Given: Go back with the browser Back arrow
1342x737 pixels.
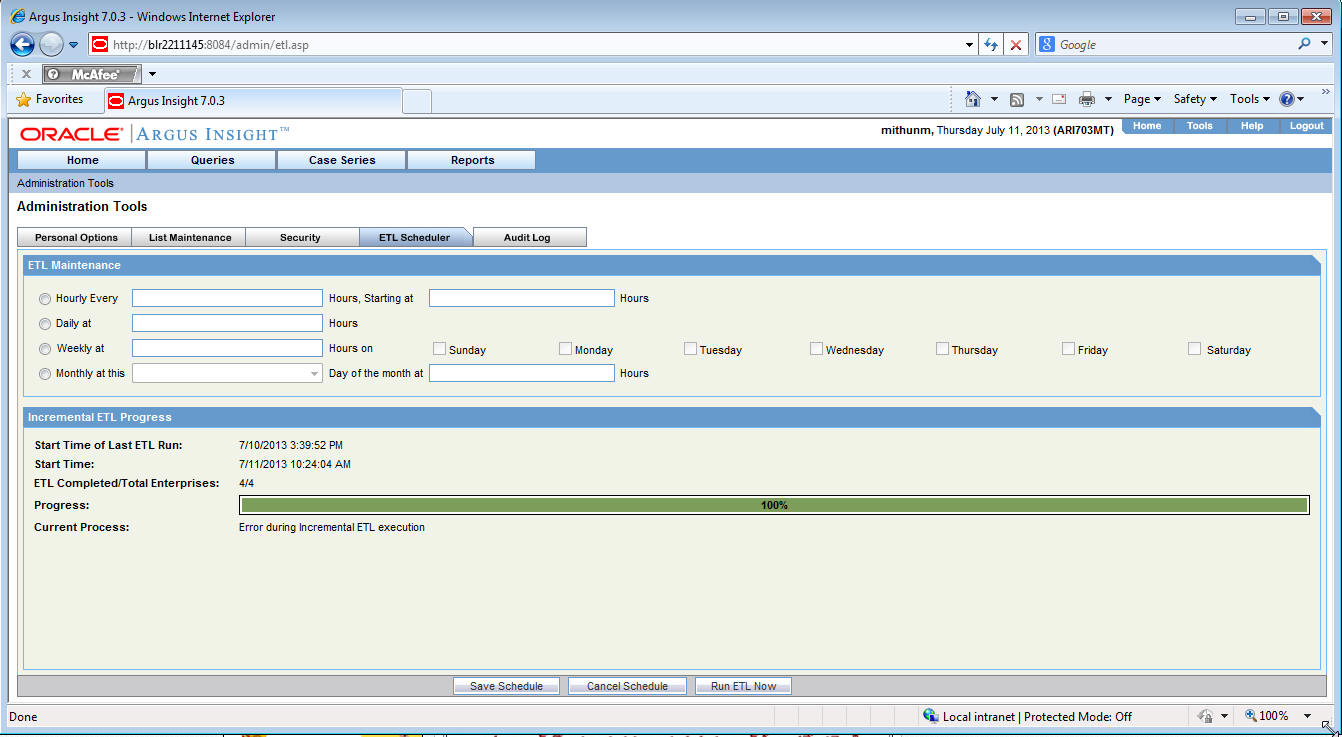Looking at the screenshot, I should 23,44.
